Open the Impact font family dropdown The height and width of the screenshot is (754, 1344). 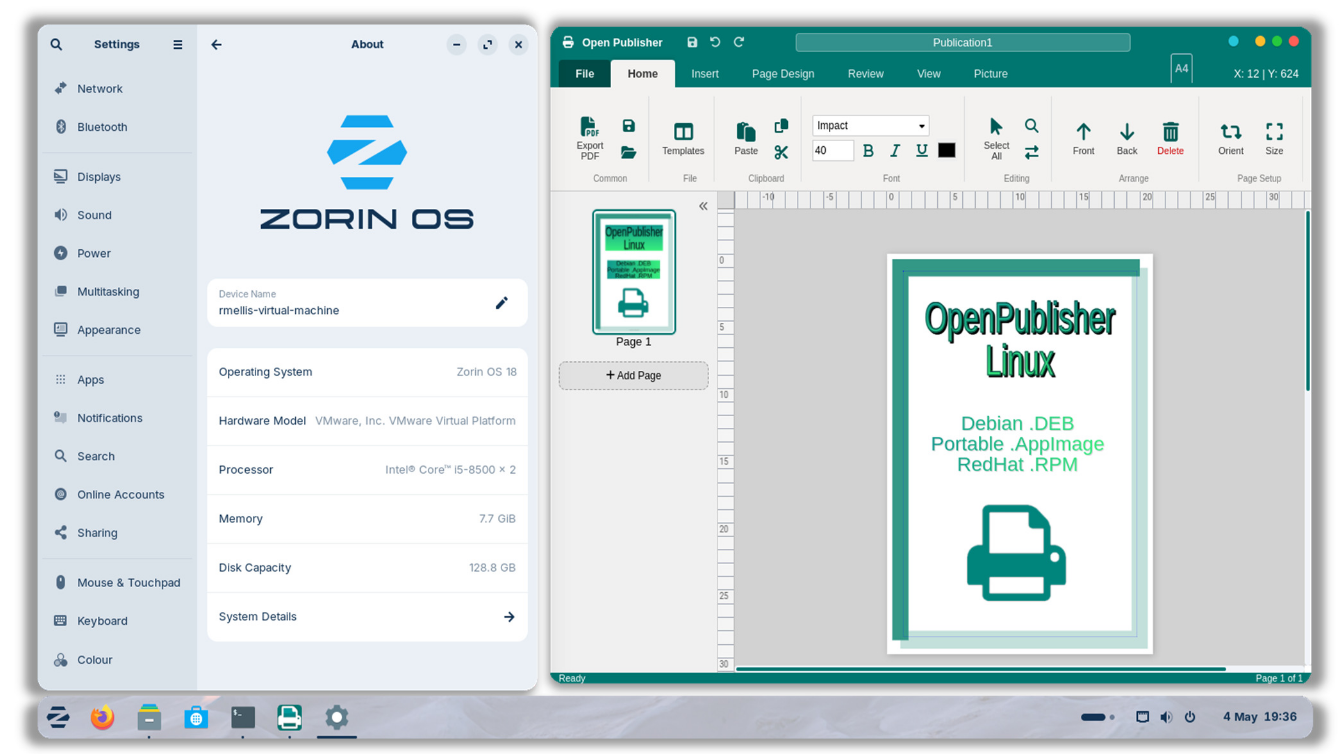871,126
